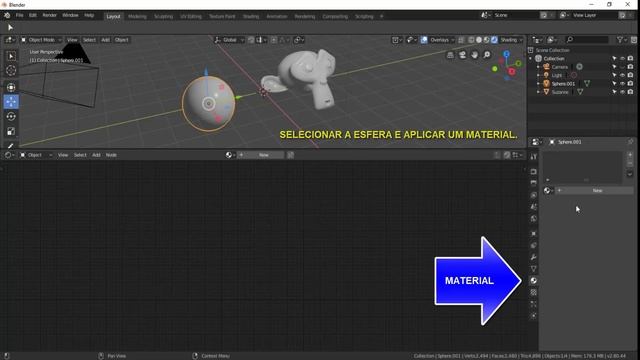Toggle visibility eye for Sphere.001
Screen dimensions: 640x360
622,84
